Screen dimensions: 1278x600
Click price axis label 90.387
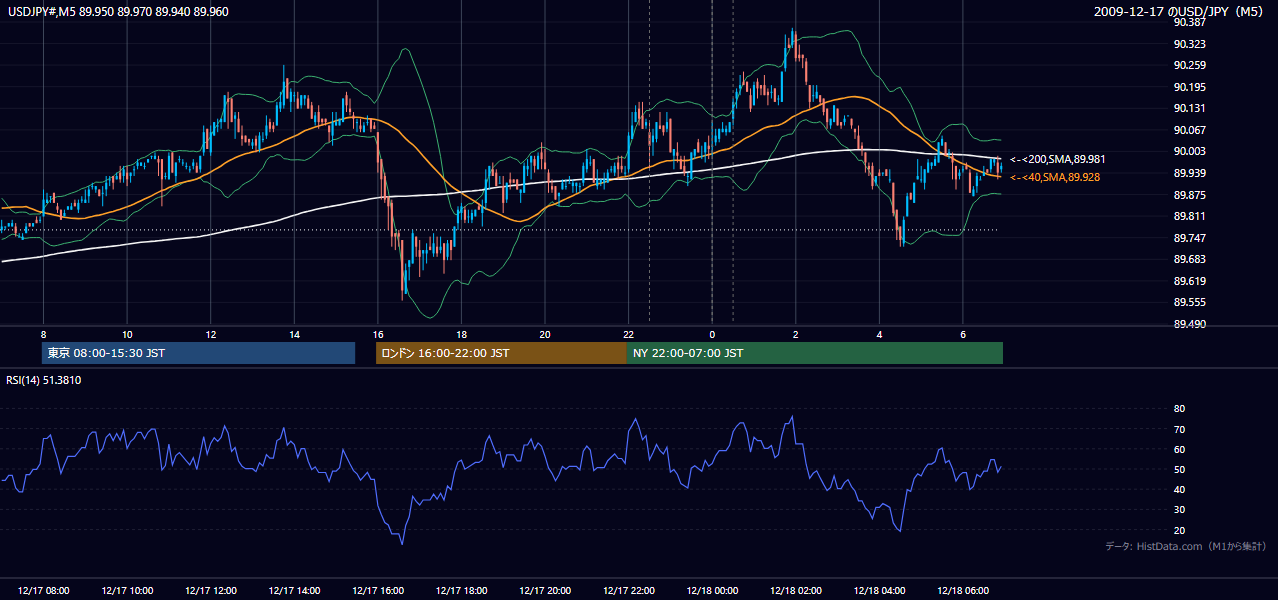[1189, 22]
